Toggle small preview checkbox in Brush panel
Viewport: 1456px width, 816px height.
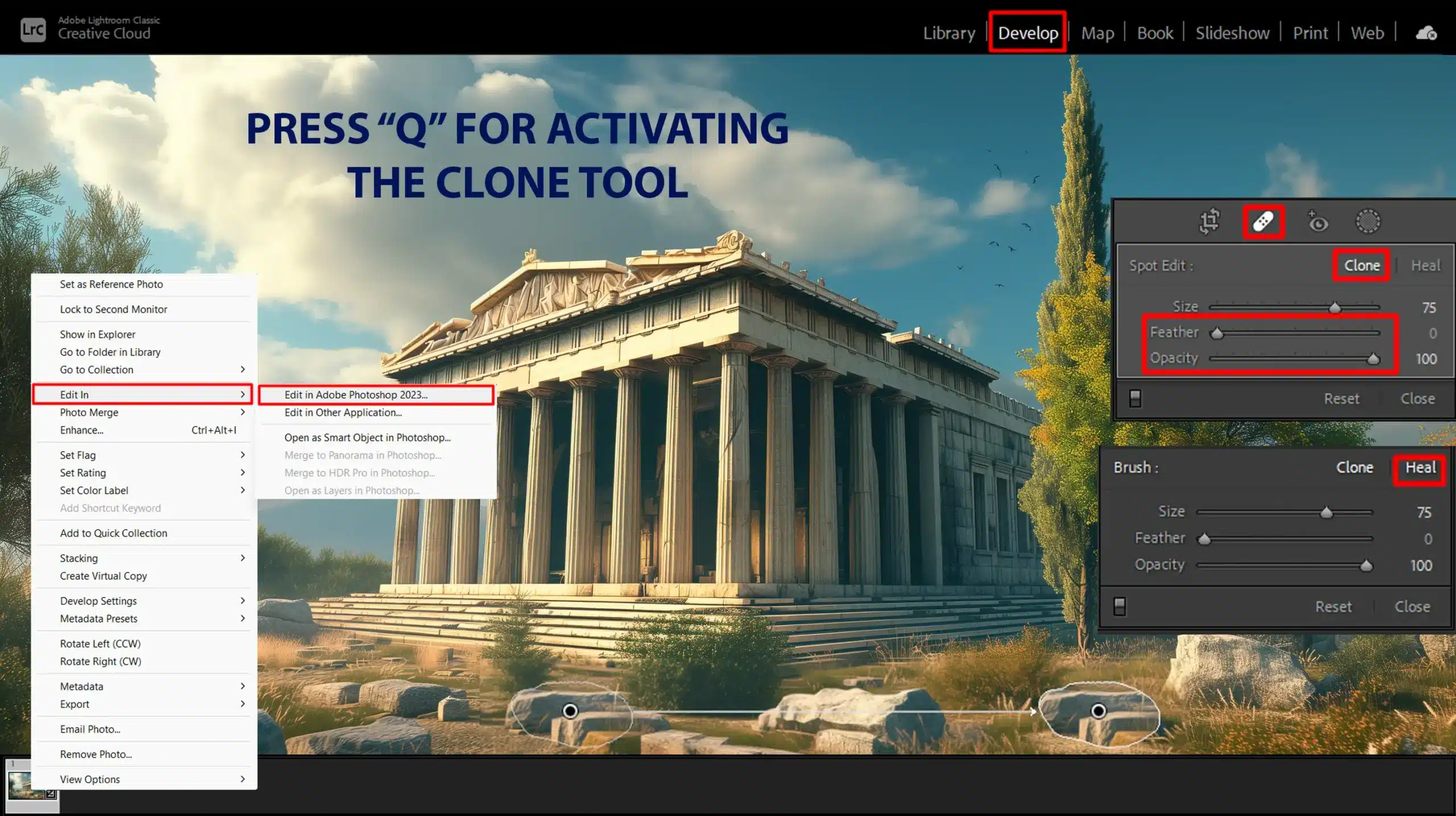[x=1128, y=606]
